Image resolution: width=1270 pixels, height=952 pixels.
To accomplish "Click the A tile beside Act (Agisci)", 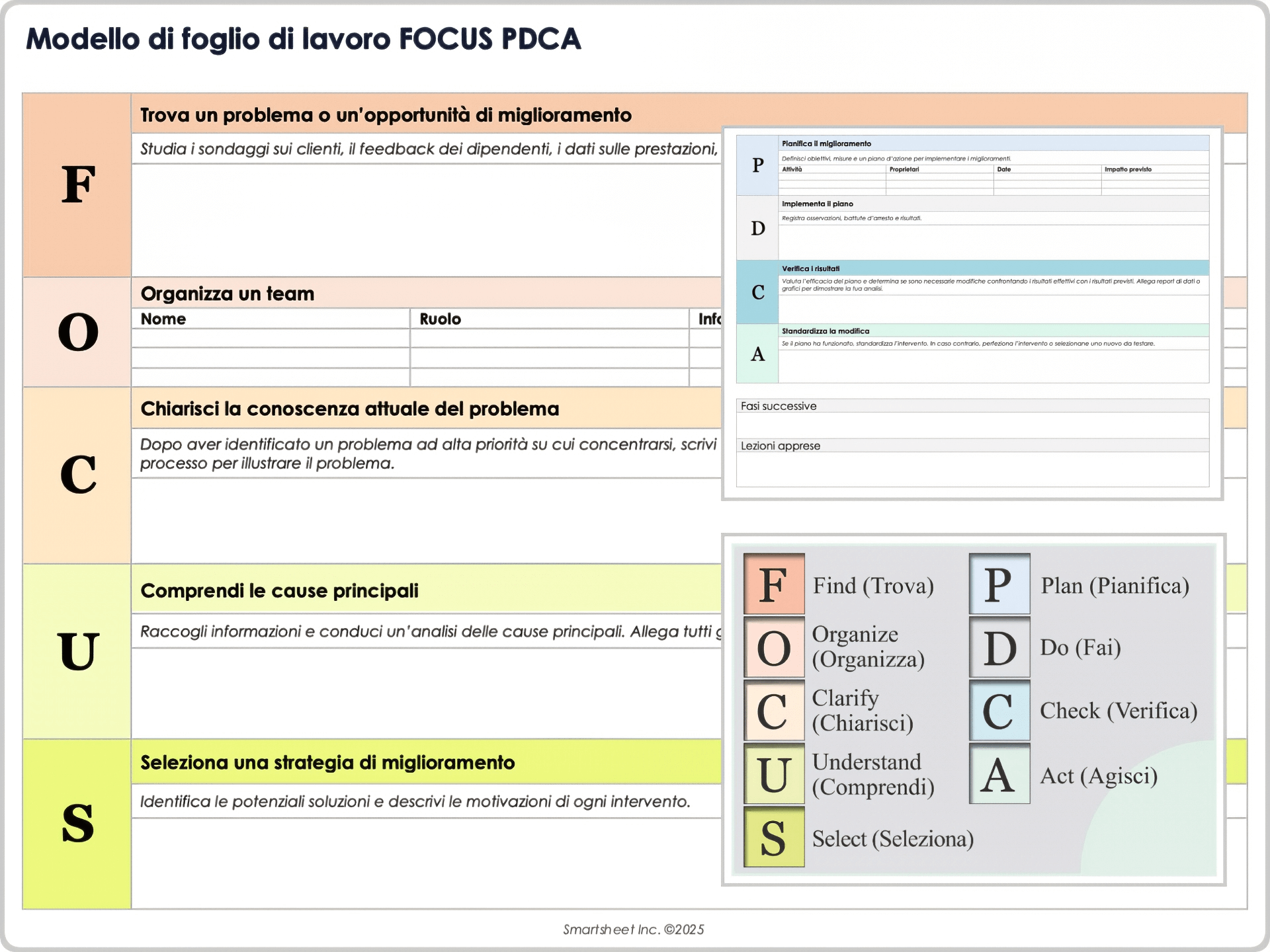I will 999,773.
